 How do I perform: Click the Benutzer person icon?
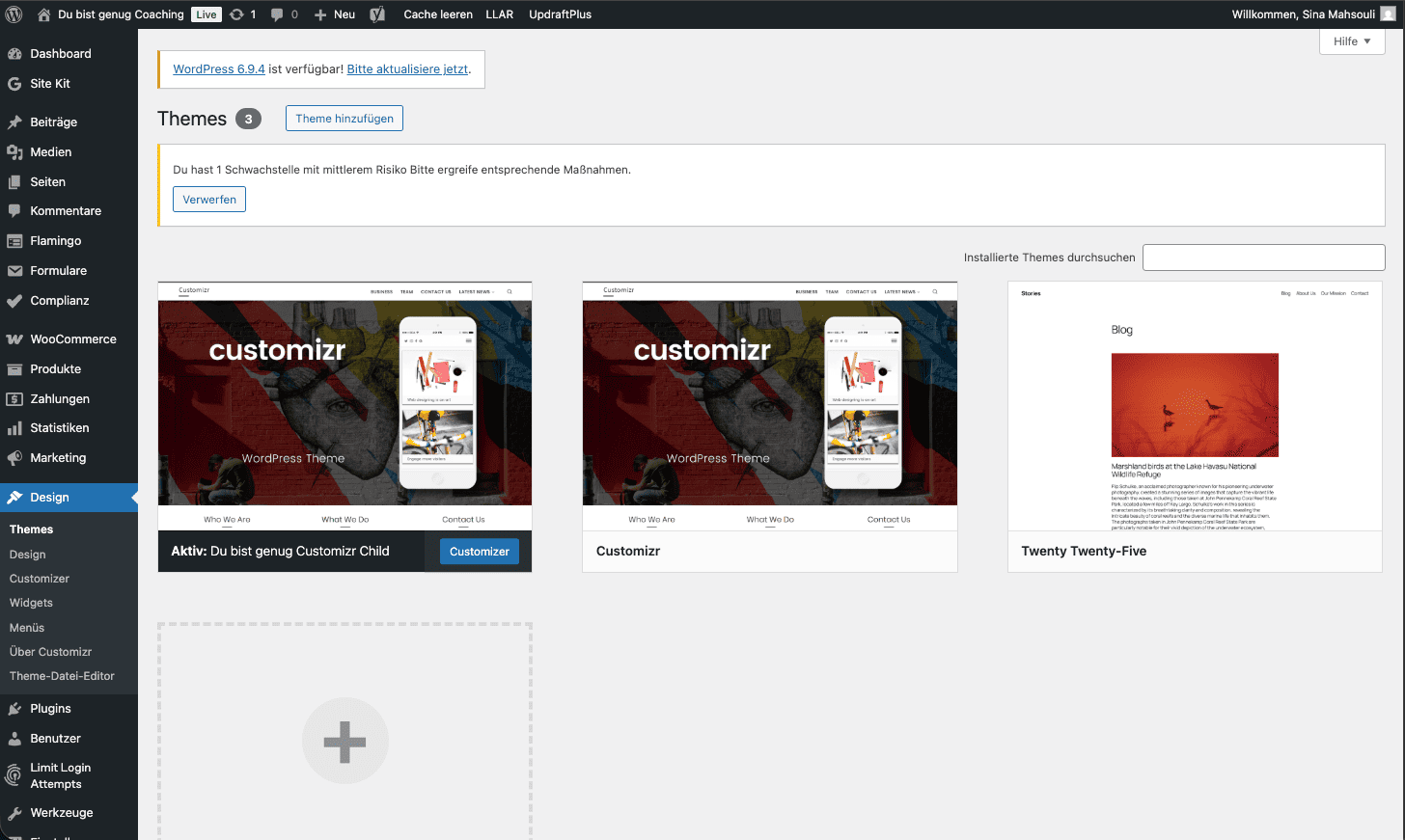pyautogui.click(x=14, y=739)
